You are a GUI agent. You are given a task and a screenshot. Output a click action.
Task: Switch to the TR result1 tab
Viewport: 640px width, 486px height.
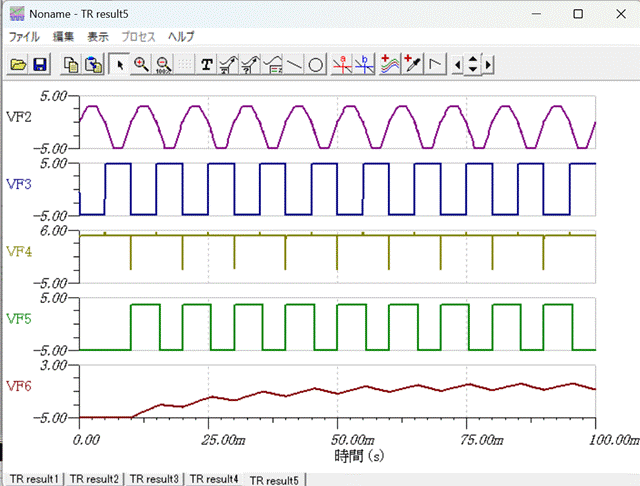click(x=34, y=478)
